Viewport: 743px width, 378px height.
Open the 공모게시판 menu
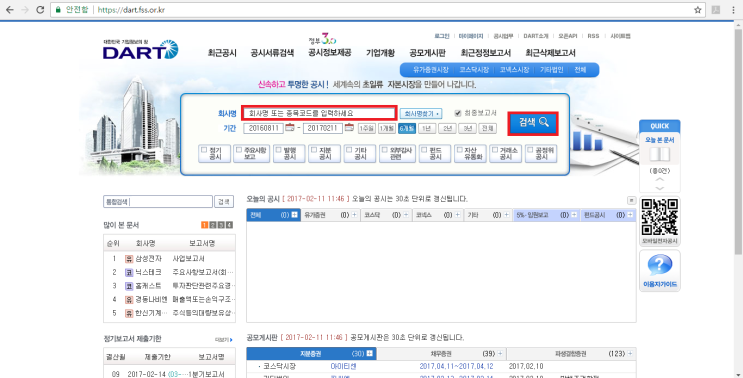point(427,53)
